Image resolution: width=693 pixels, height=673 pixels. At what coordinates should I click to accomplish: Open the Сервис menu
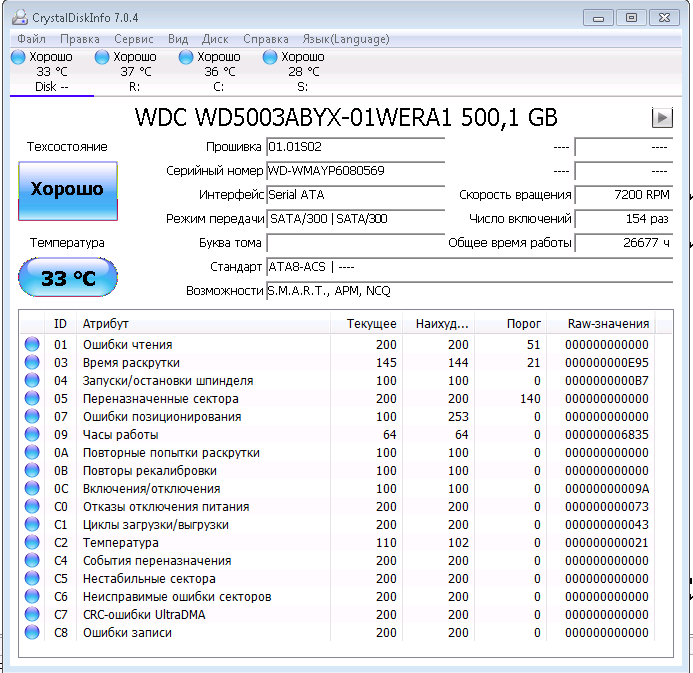tap(134, 39)
